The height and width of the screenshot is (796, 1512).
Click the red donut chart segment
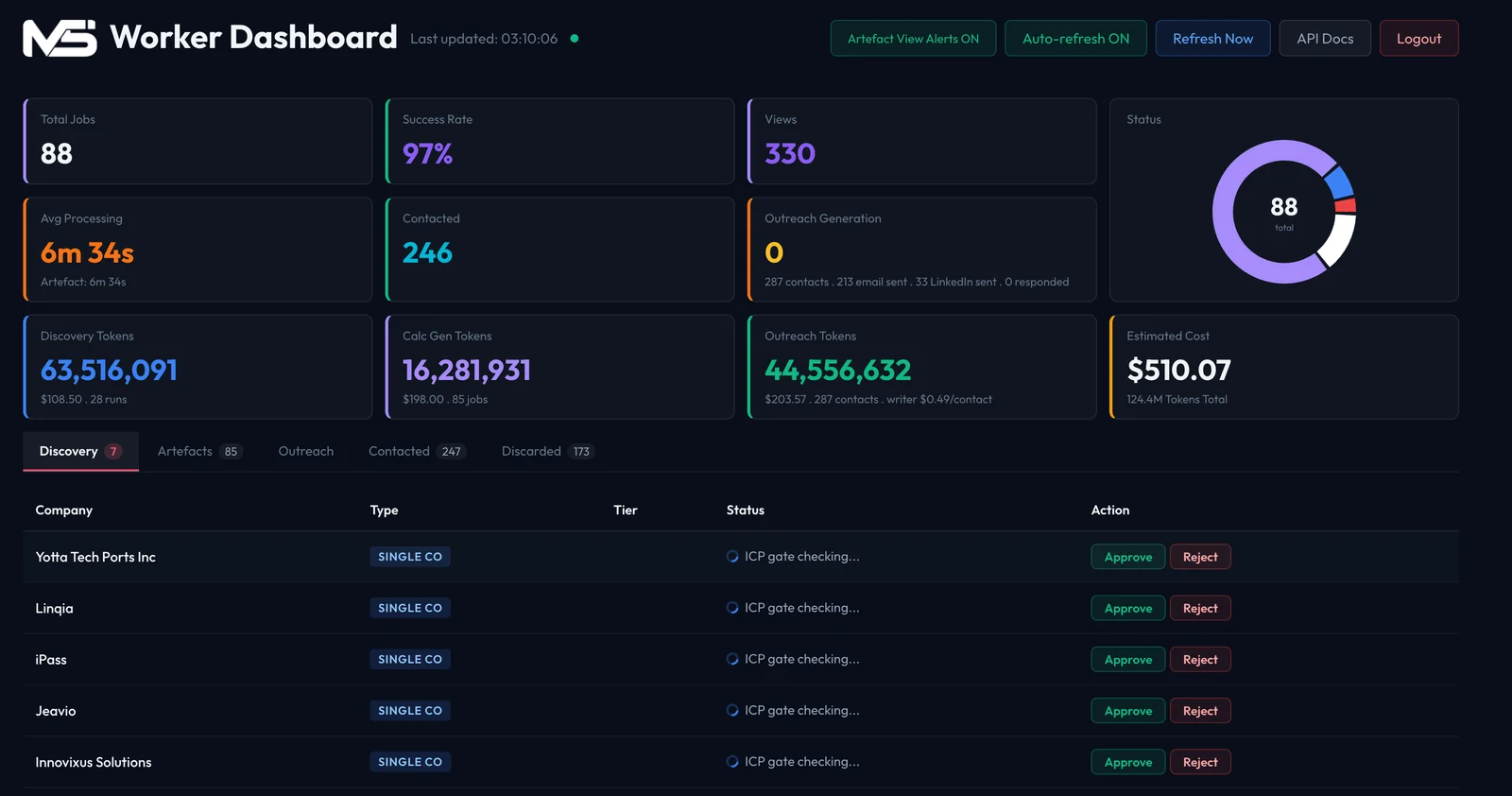pos(1346,205)
